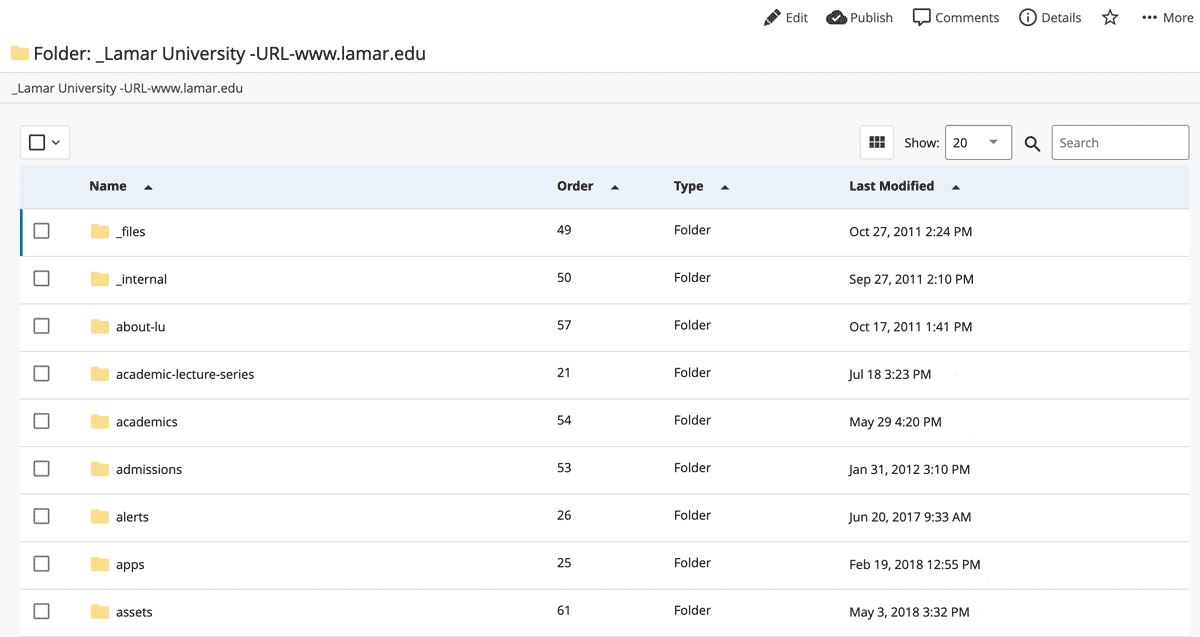Tick the alerts folder checkbox
This screenshot has height=637, width=1200.
41,516
